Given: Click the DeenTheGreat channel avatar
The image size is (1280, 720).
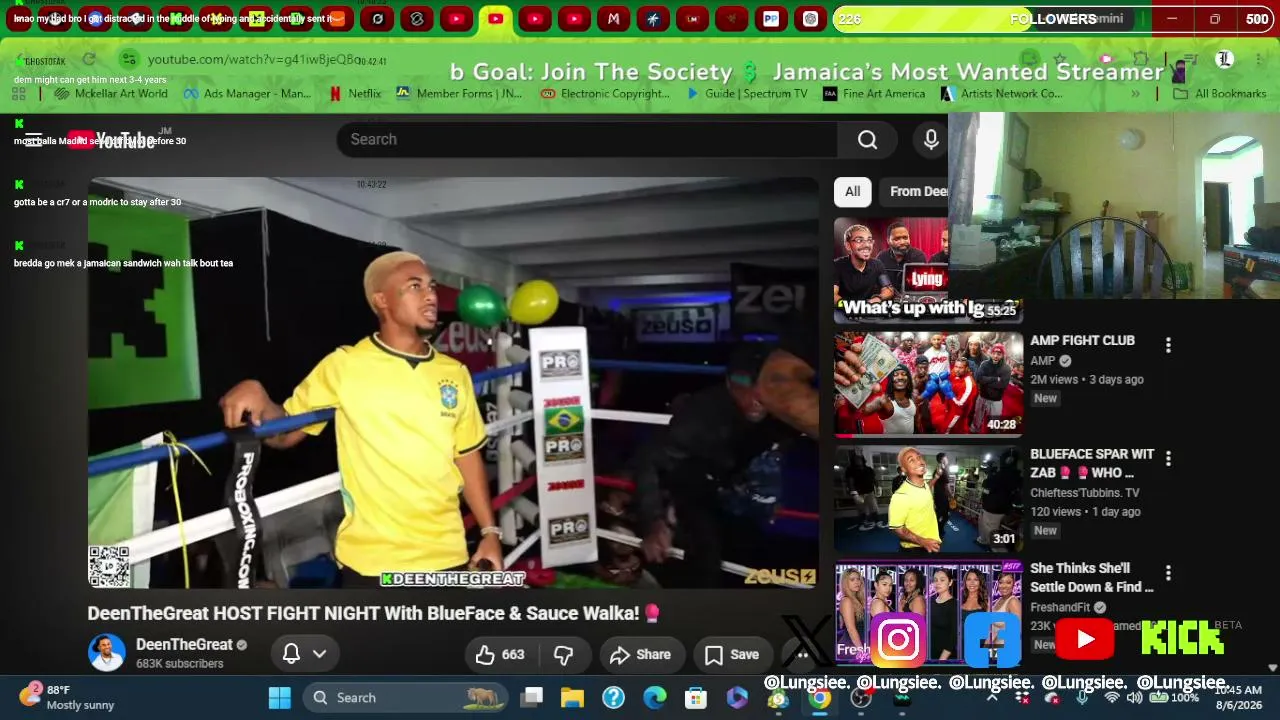Looking at the screenshot, I should click(x=107, y=653).
